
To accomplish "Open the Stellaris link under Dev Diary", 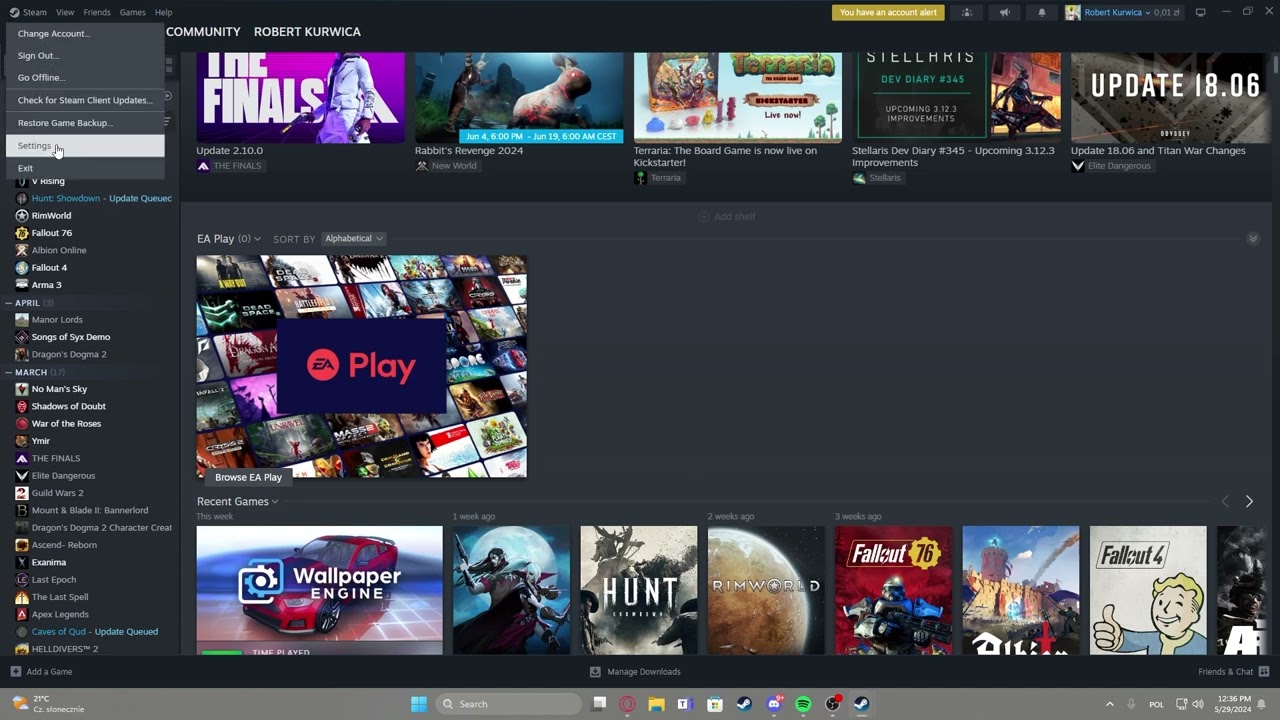I will pyautogui.click(x=877, y=178).
